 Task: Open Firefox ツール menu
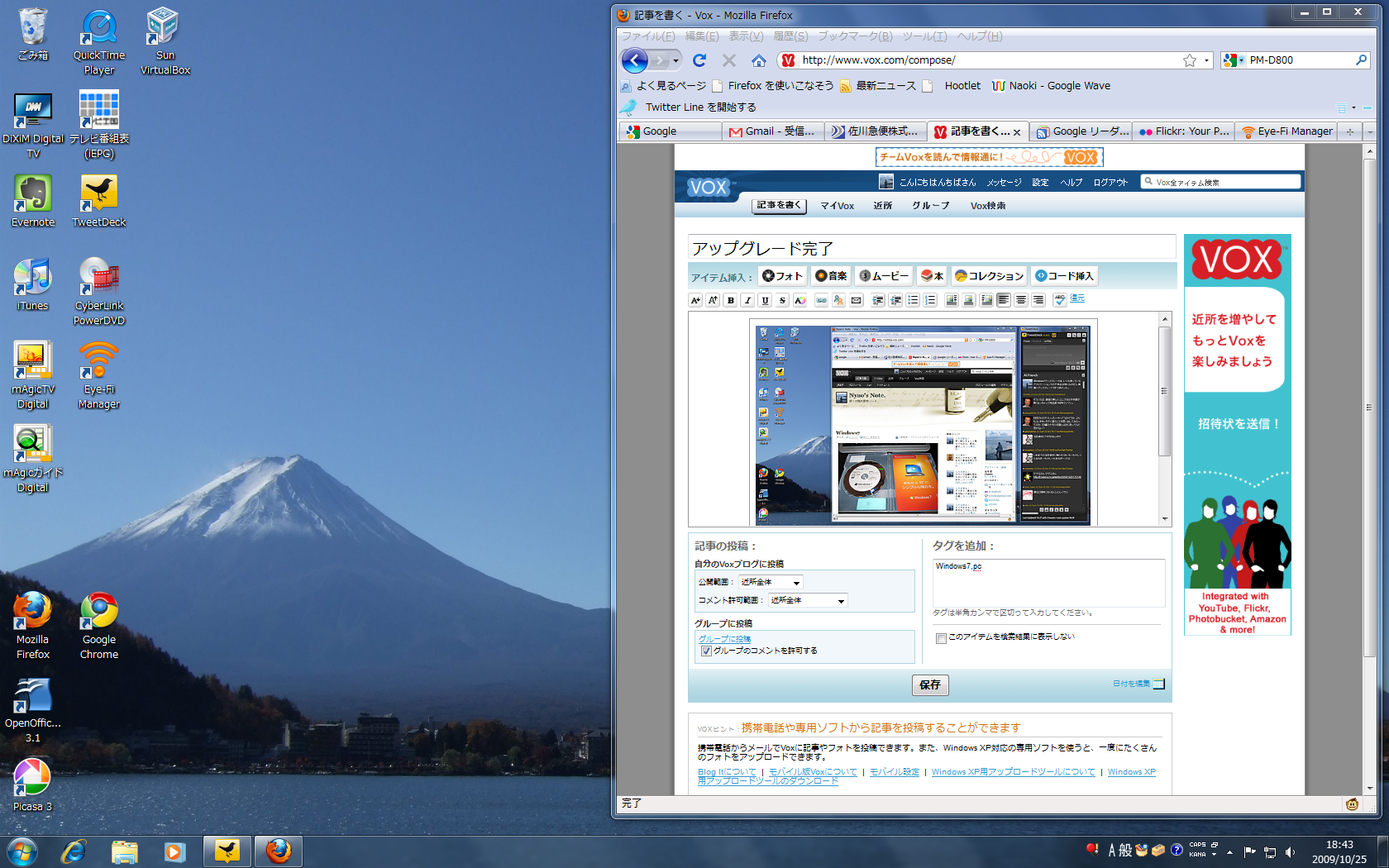924,36
